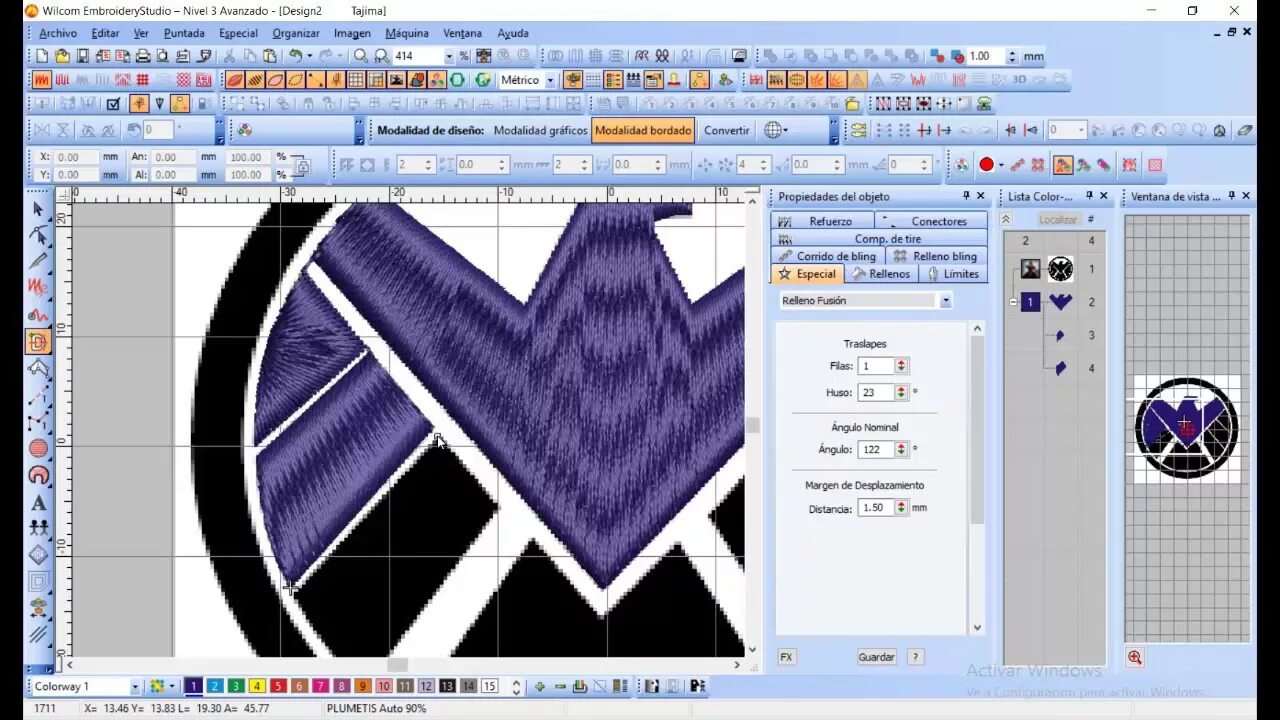
Task: Click zoom magnifier in overview window
Action: [1135, 657]
